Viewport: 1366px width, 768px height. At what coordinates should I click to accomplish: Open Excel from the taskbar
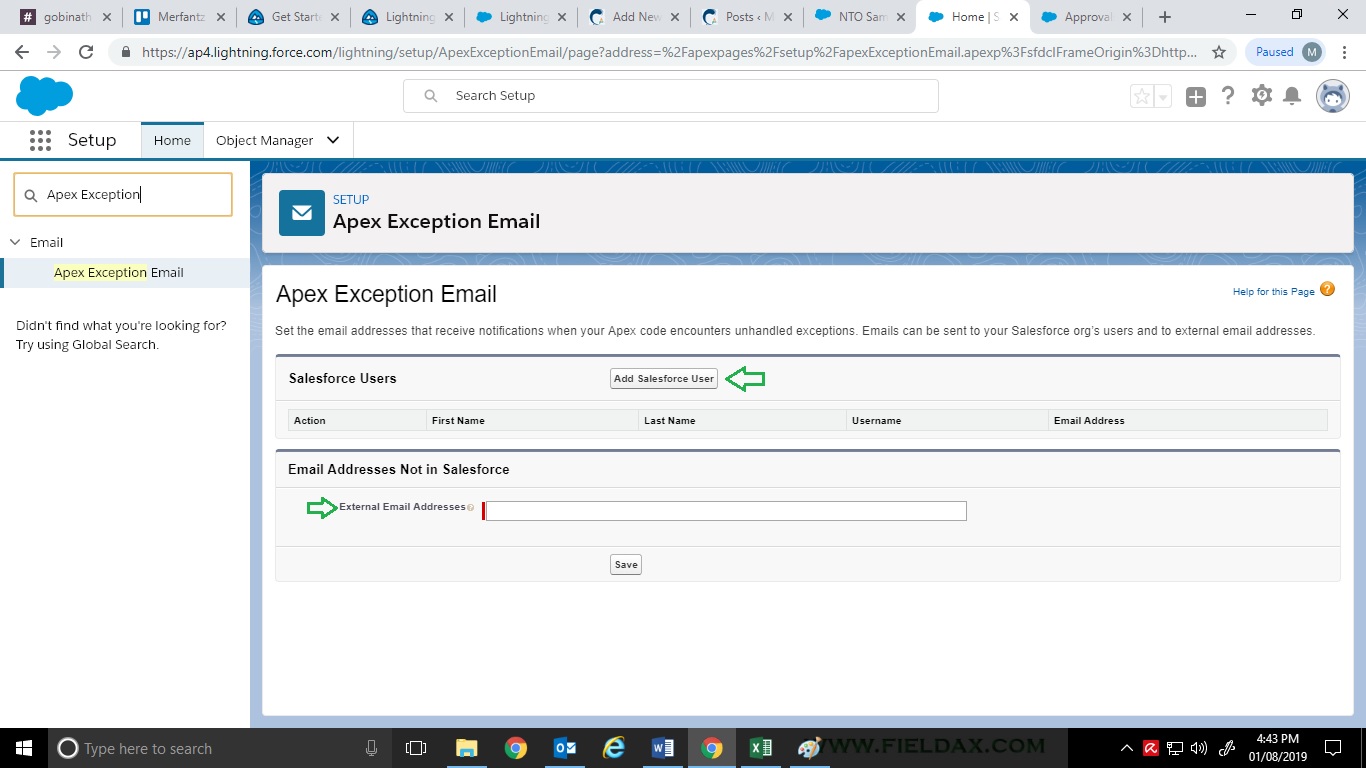click(x=760, y=748)
